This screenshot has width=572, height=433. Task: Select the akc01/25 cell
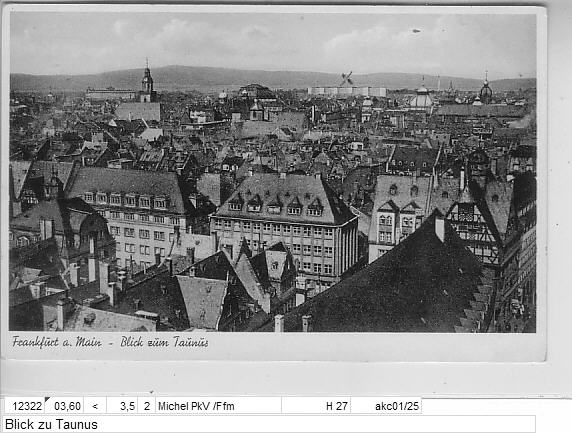click(386, 405)
